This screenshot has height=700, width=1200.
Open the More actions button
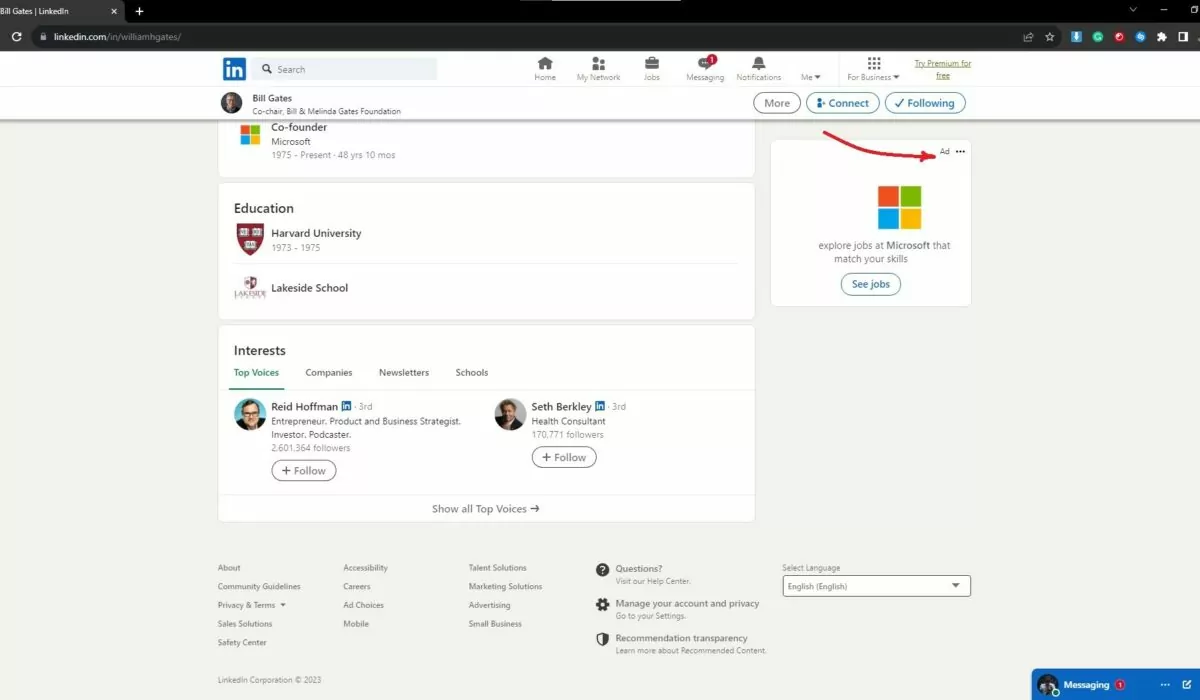[777, 103]
